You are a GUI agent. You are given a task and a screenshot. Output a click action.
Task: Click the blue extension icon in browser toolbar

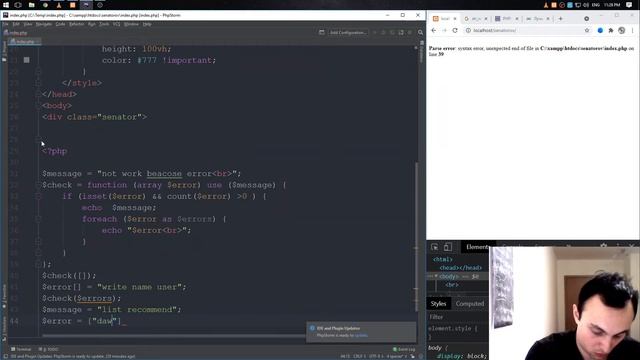point(600,30)
